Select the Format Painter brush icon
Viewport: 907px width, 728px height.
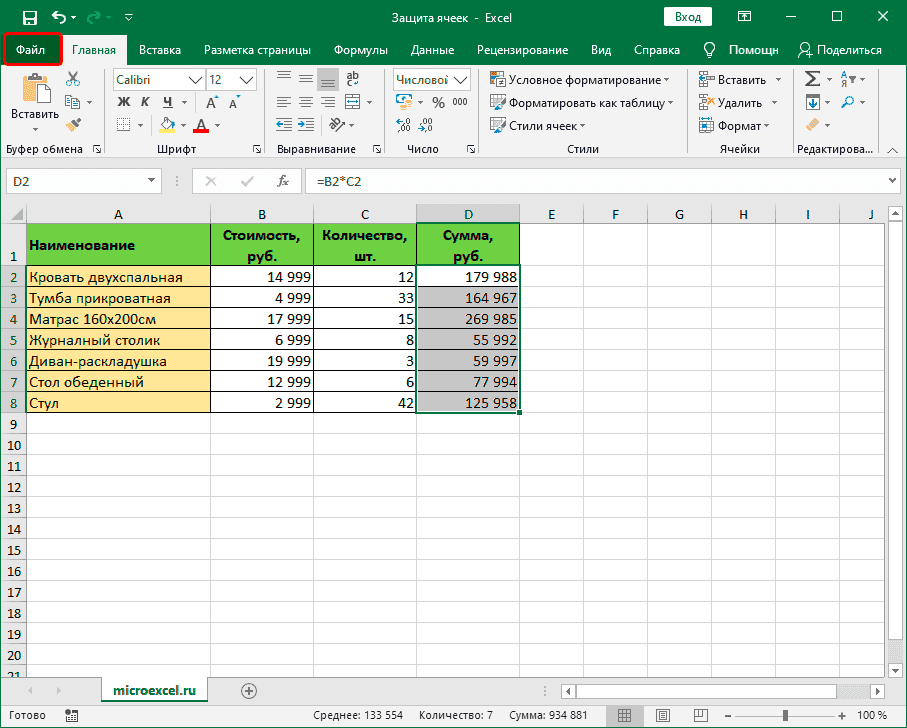coord(73,124)
